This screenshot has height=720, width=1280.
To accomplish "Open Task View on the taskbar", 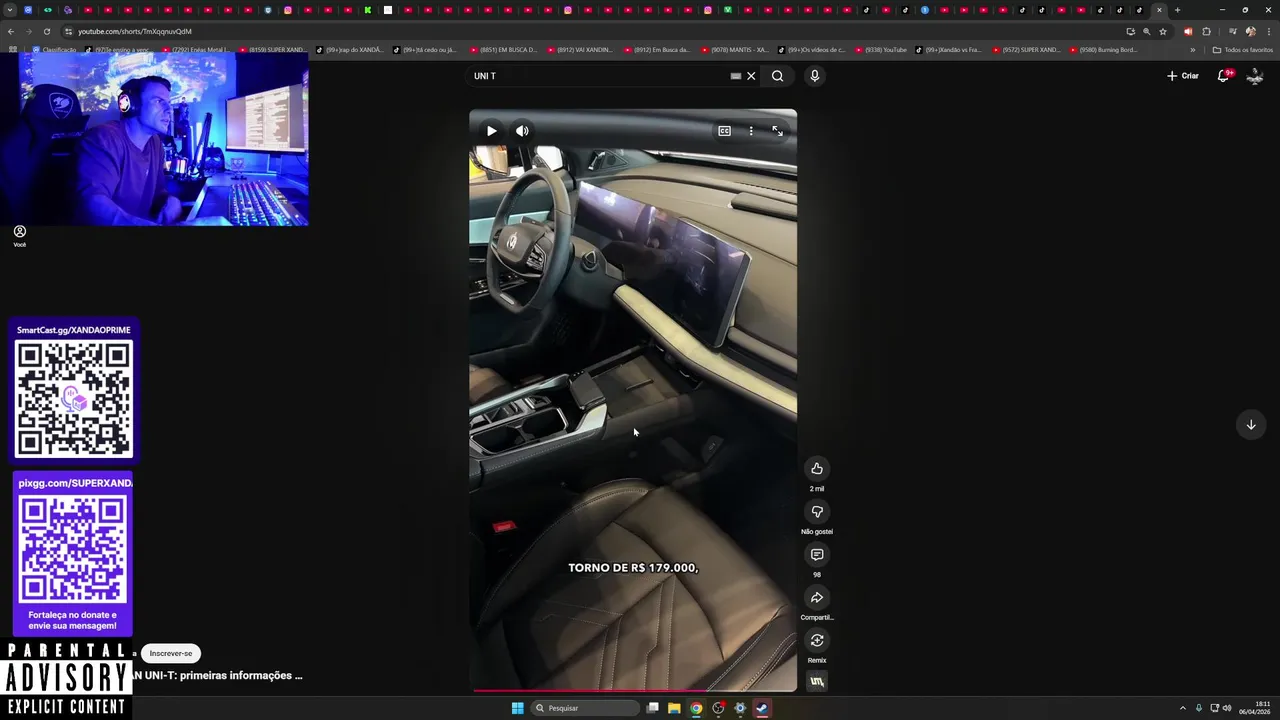I will (652, 708).
